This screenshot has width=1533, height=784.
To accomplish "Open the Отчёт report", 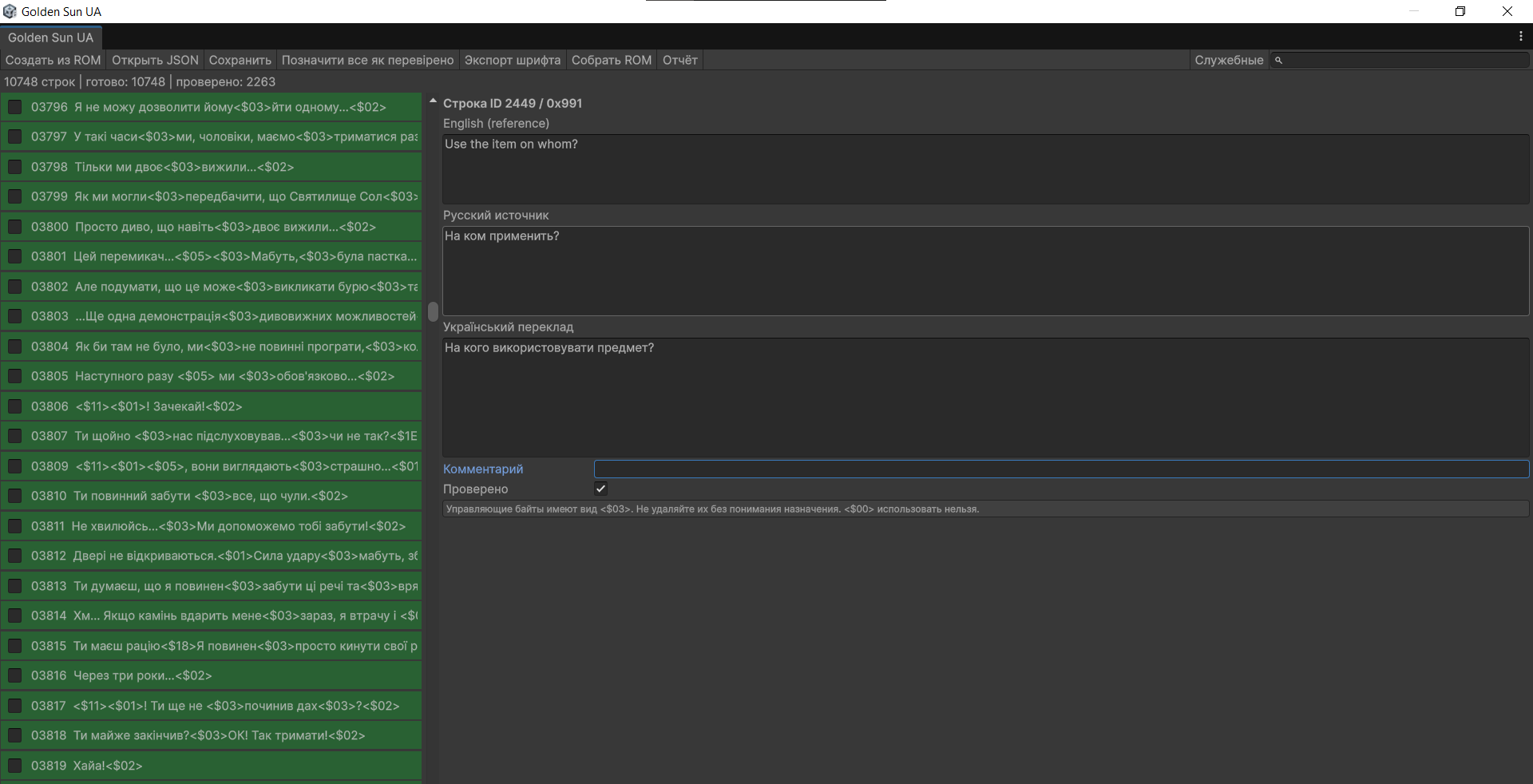I will [x=680, y=61].
